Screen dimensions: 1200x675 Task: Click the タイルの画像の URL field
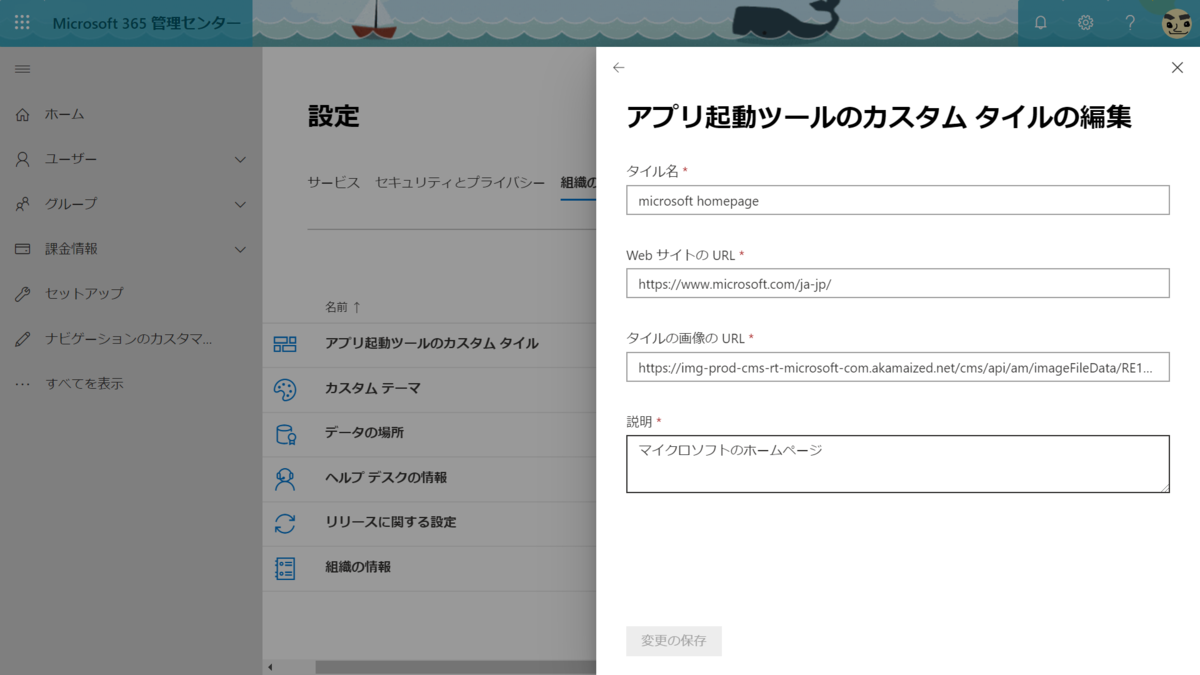click(x=898, y=367)
